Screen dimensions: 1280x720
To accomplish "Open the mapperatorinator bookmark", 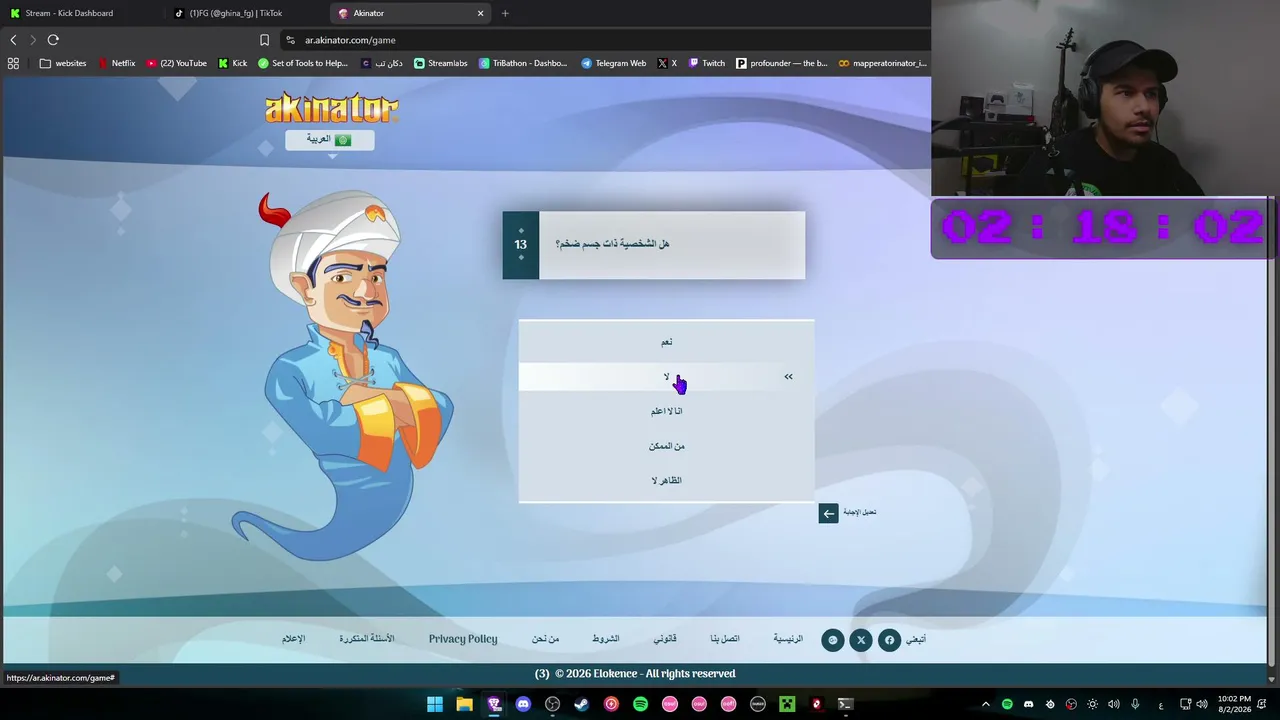I will (x=883, y=63).
